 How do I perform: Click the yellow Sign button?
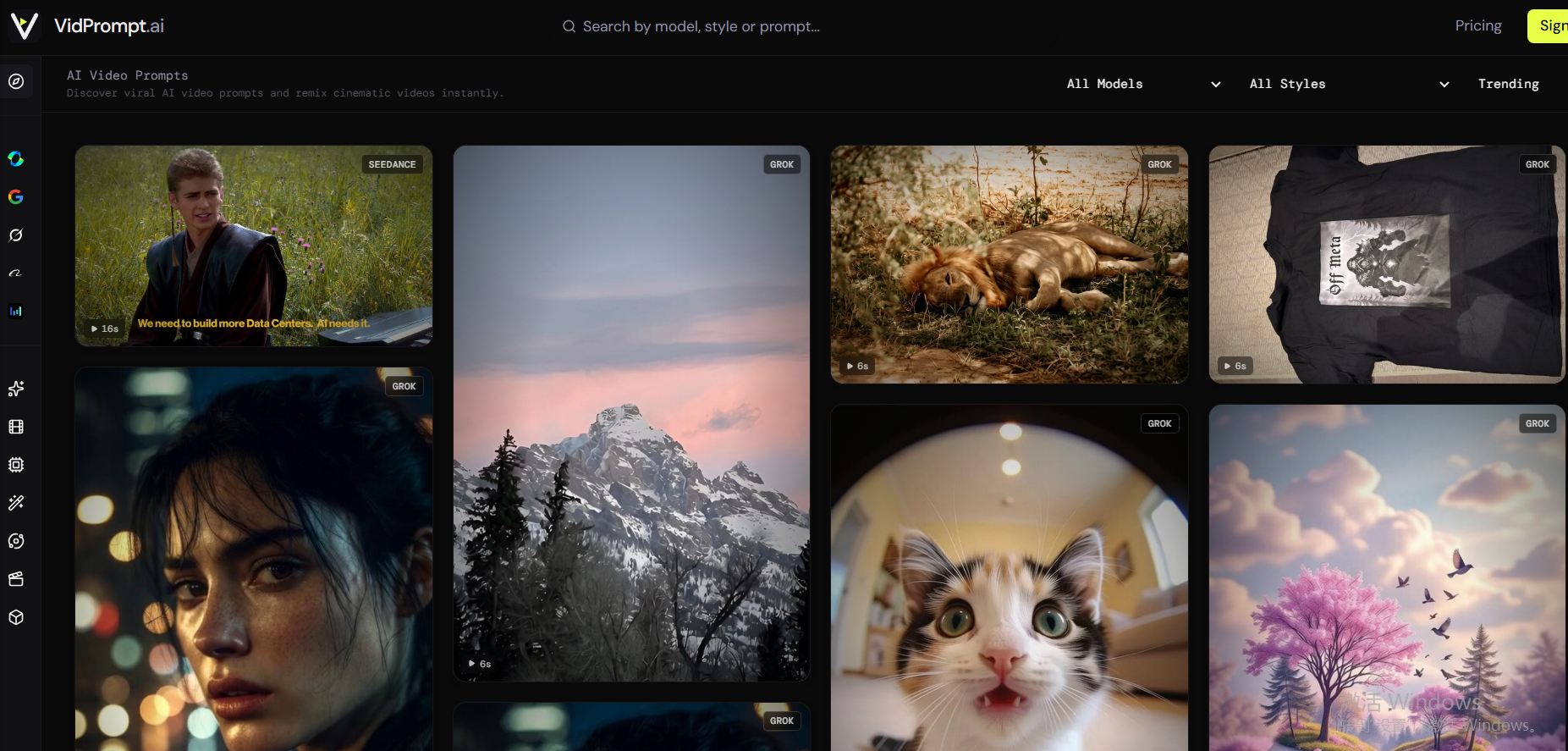click(x=1548, y=26)
